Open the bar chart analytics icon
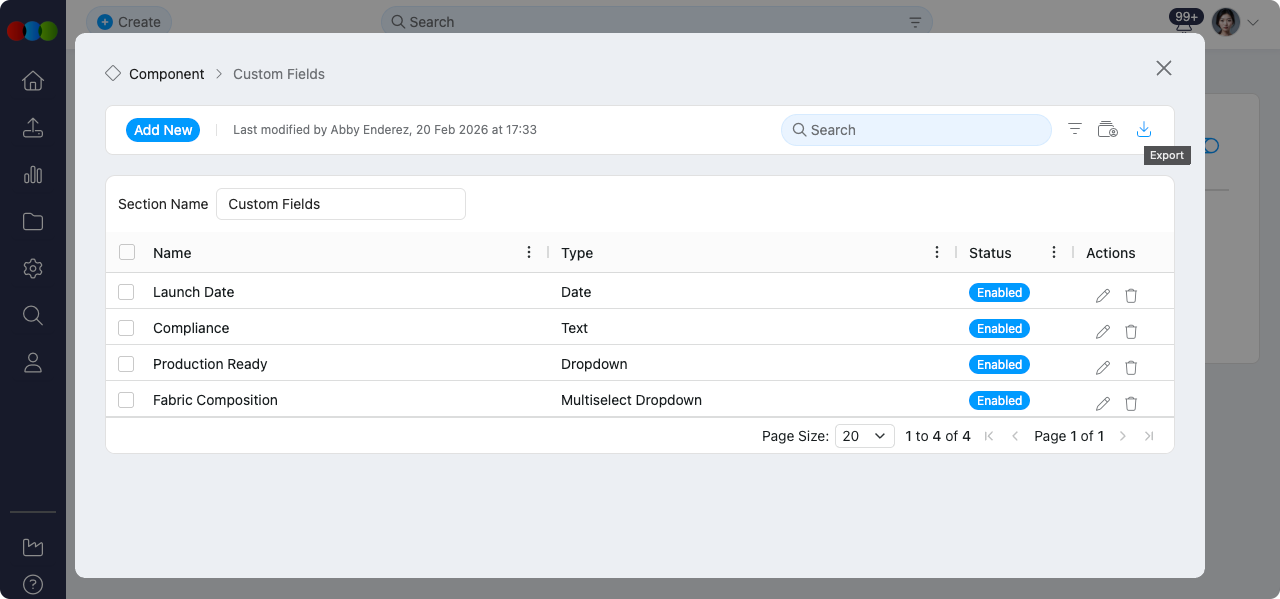The image size is (1280, 599). 33,175
